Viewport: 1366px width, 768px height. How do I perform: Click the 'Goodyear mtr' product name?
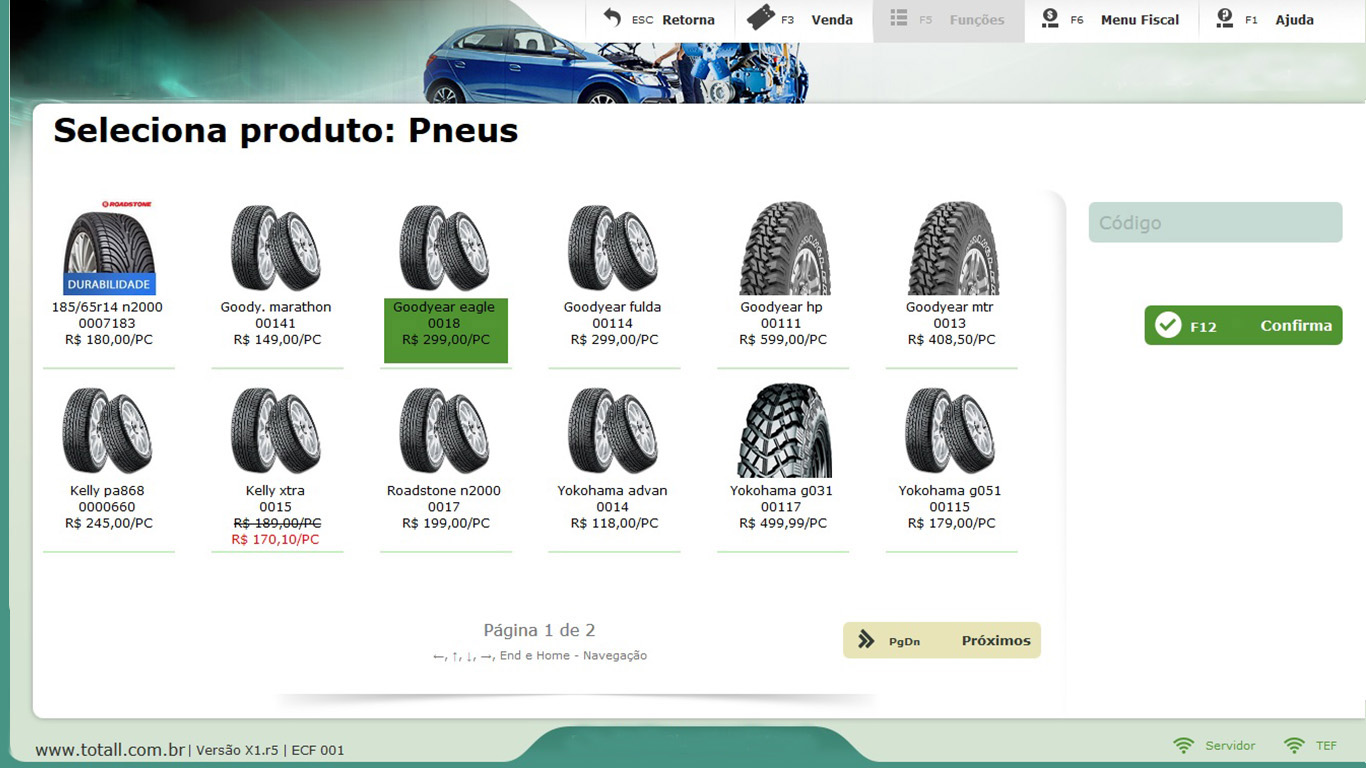click(950, 307)
